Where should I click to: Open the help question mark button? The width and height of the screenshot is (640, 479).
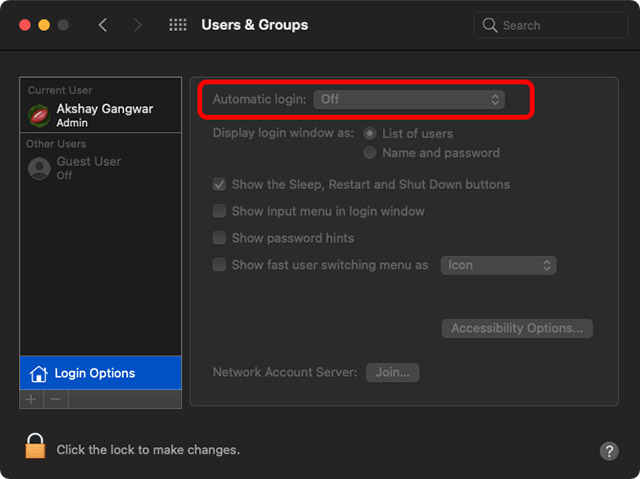(x=609, y=451)
